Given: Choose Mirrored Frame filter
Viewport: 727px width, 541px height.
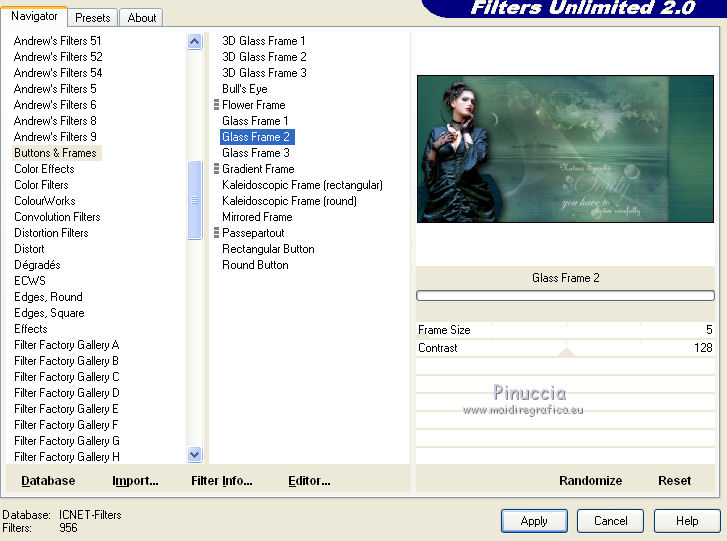Looking at the screenshot, I should (257, 216).
